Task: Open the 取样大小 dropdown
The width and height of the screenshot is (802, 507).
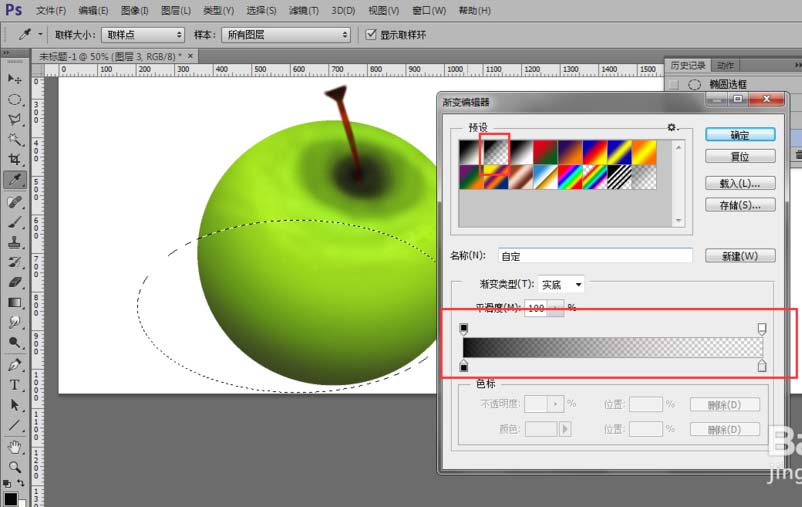Action: click(x=143, y=35)
